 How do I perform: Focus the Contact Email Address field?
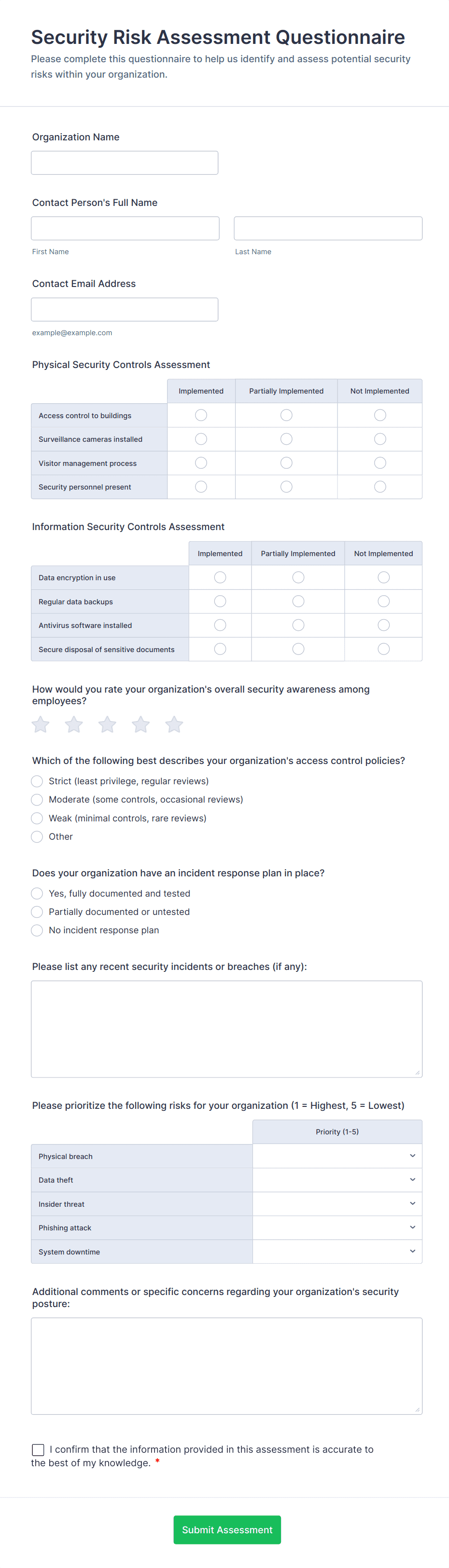pos(124,309)
